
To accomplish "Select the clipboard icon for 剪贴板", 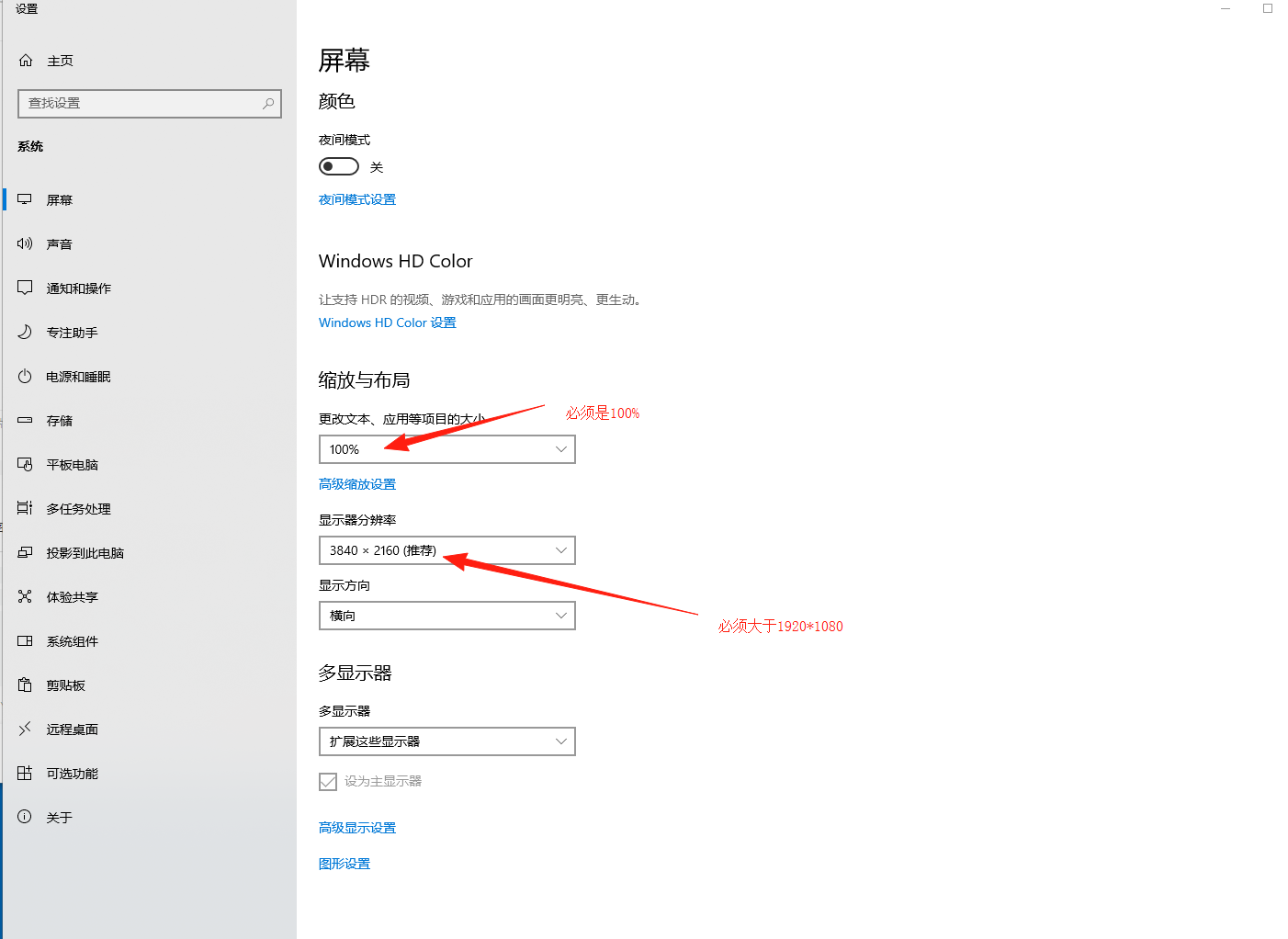I will point(25,685).
